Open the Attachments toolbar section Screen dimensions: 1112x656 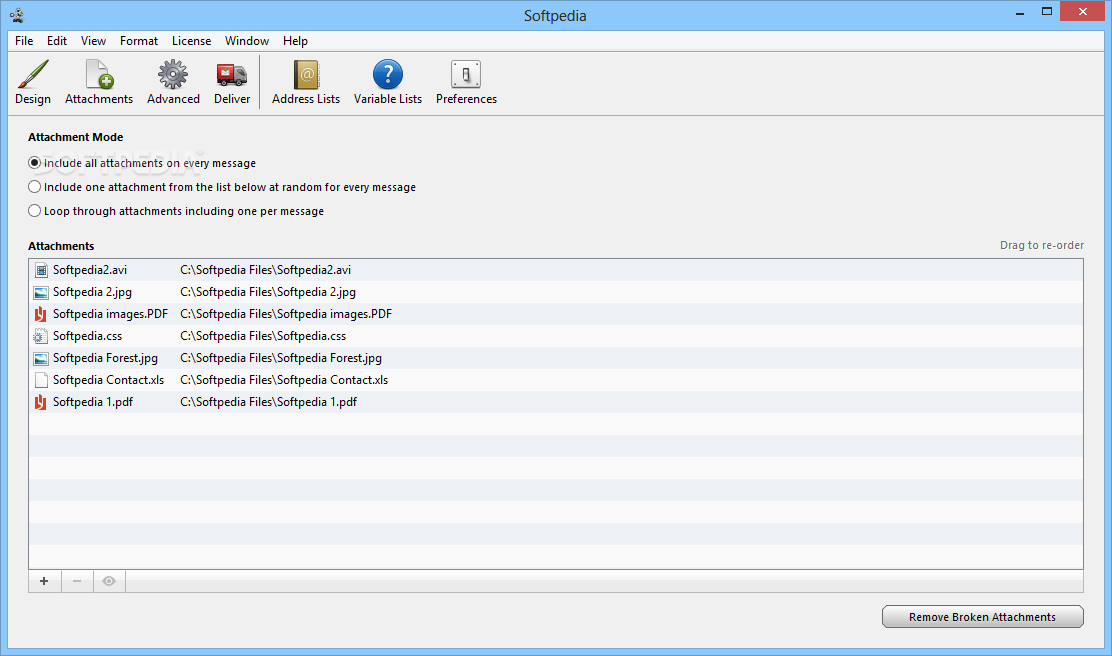point(99,82)
